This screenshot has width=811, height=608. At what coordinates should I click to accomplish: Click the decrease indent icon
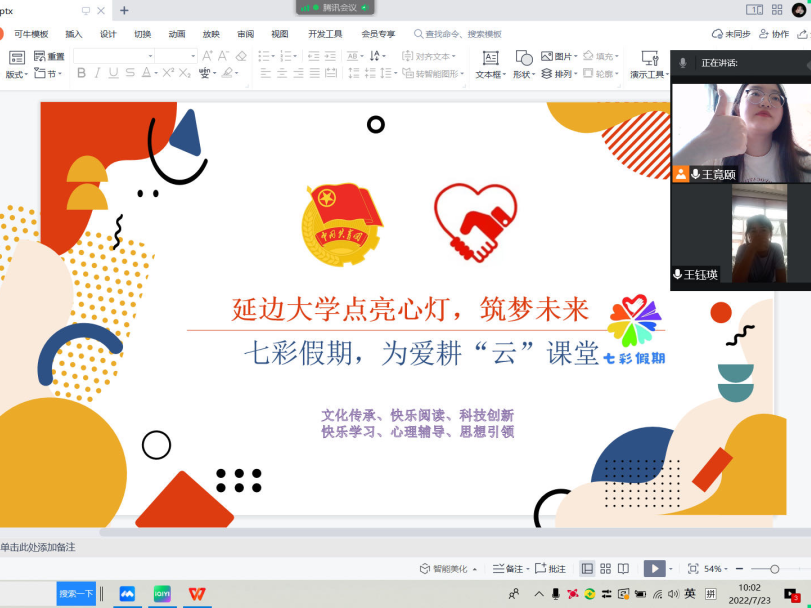(x=313, y=56)
